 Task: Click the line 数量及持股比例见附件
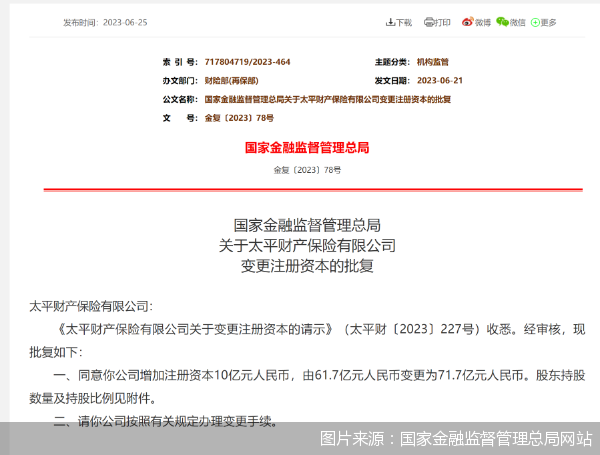click(93, 398)
